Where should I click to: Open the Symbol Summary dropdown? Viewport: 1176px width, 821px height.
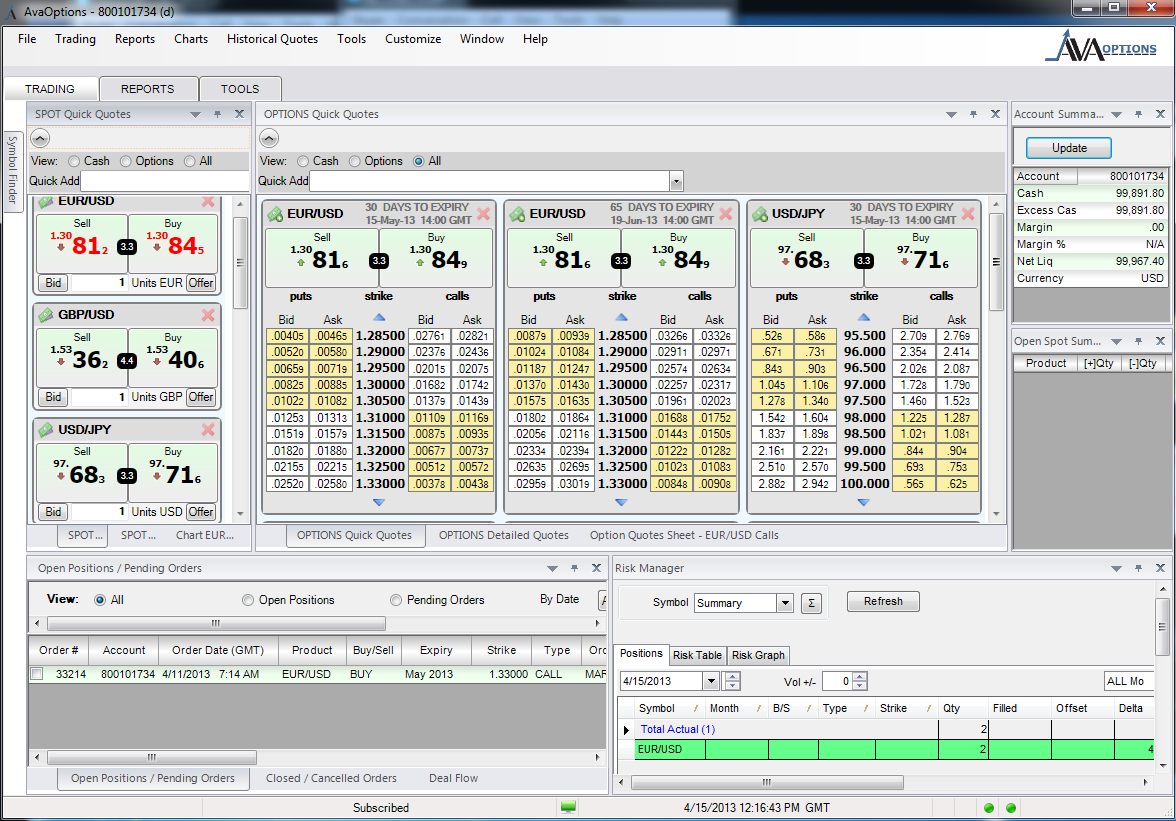pyautogui.click(x=785, y=603)
